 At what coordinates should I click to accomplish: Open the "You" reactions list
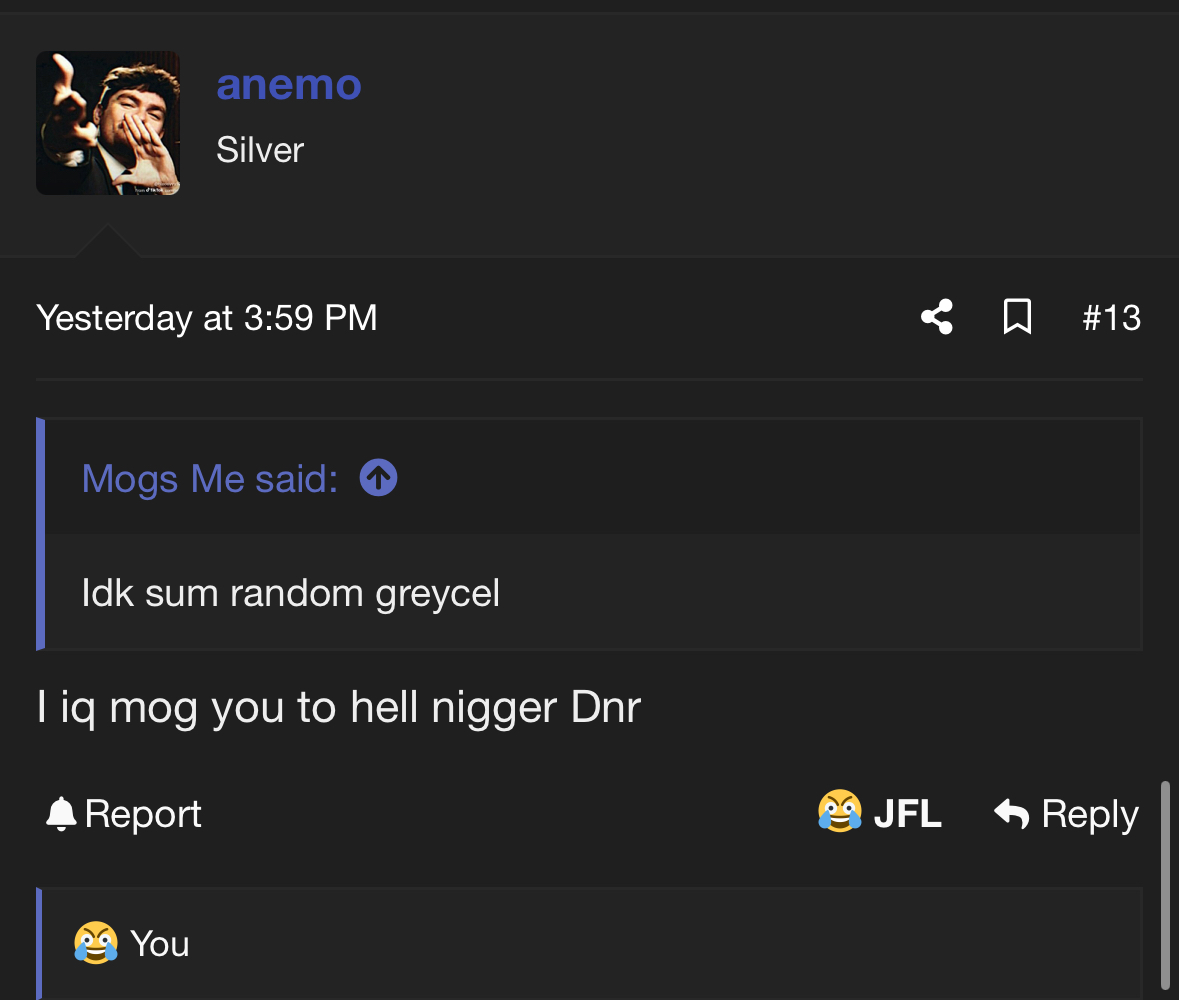point(160,943)
